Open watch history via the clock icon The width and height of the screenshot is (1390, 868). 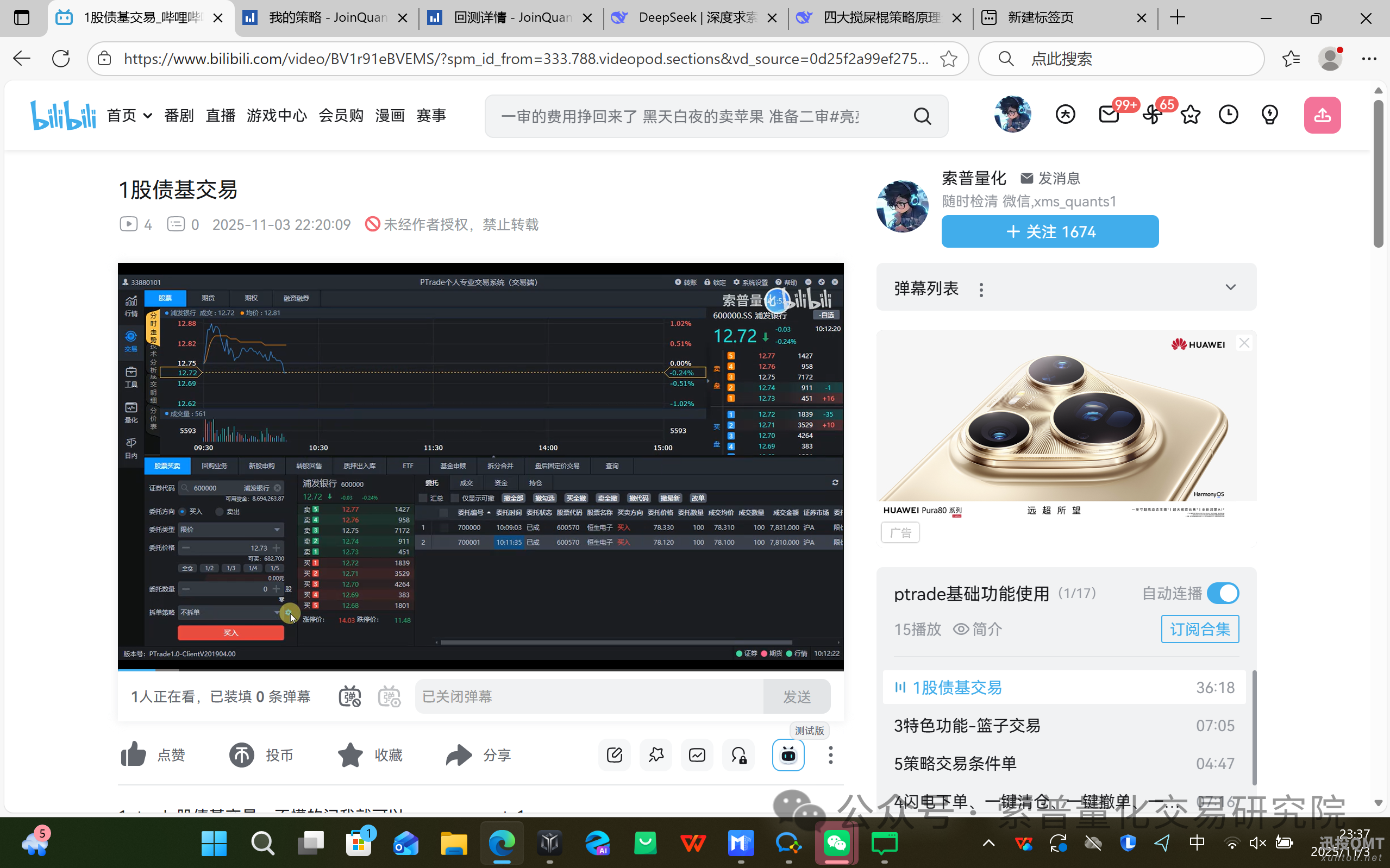(1229, 114)
